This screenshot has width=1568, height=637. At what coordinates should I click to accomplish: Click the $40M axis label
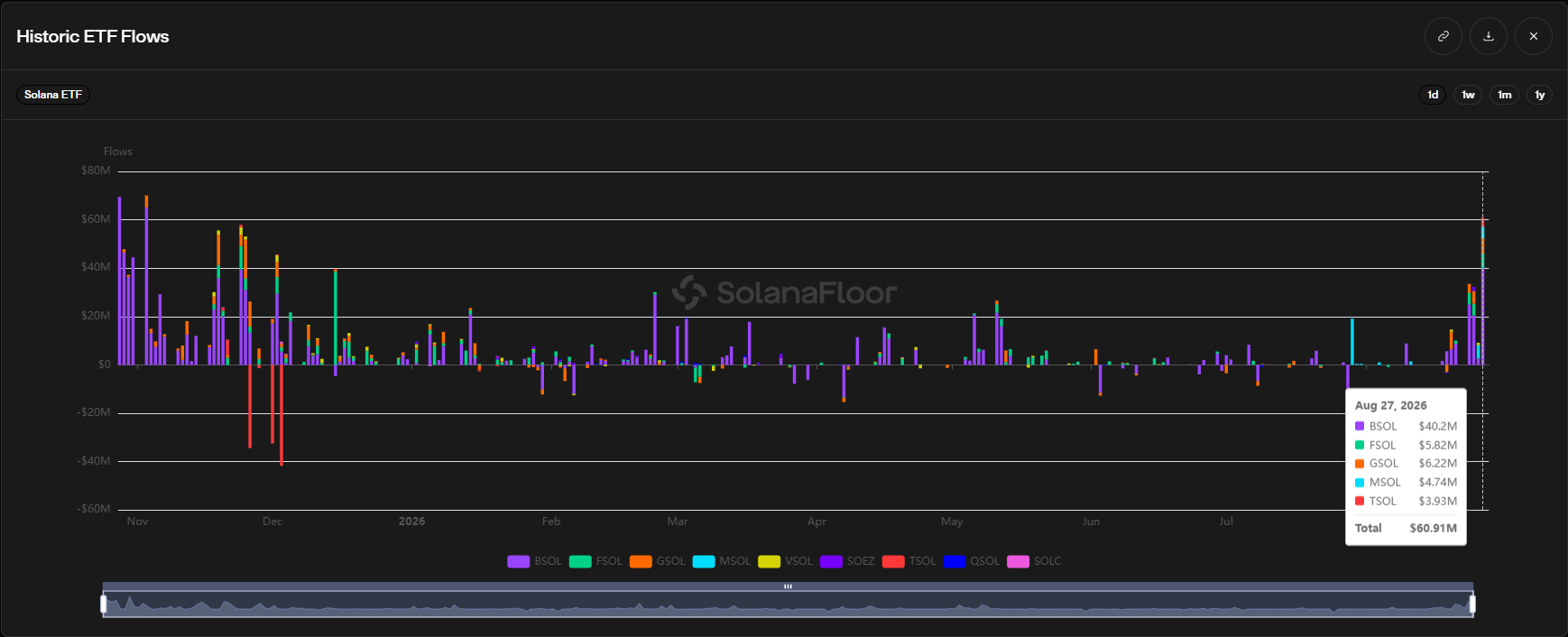(96, 267)
